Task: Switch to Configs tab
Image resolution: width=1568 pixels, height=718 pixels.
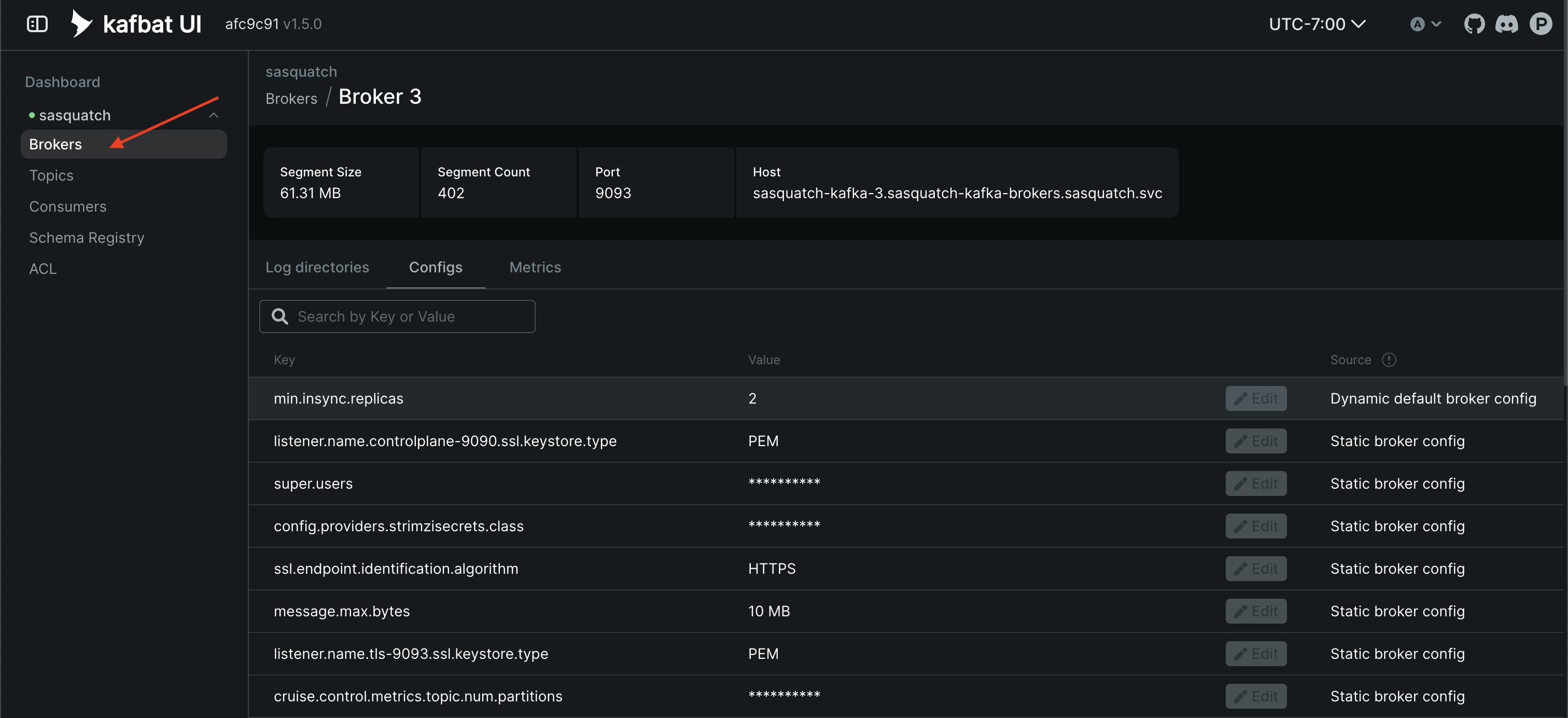Action: pyautogui.click(x=436, y=267)
